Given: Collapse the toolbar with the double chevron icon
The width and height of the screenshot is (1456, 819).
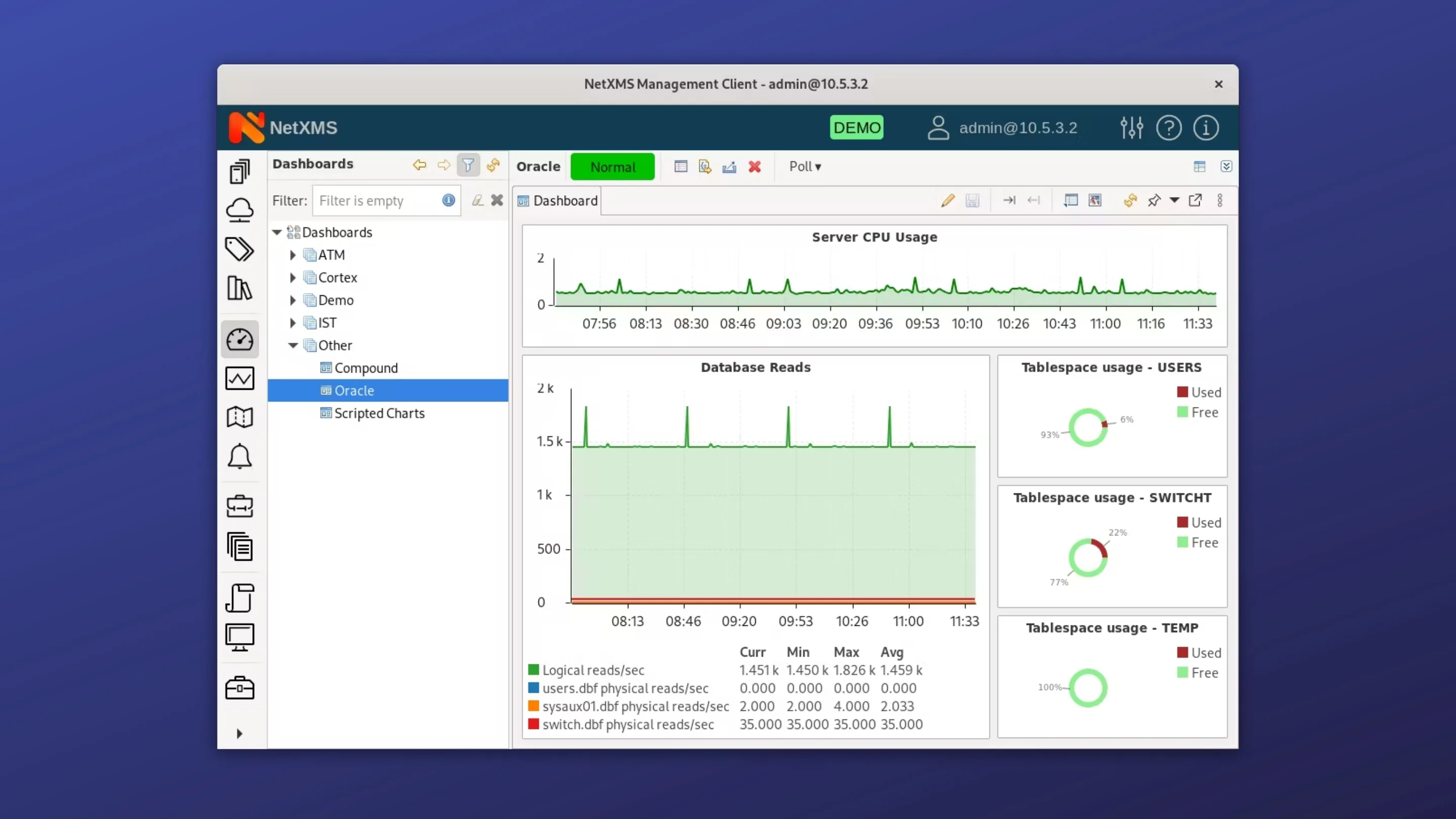Looking at the screenshot, I should (x=1226, y=166).
